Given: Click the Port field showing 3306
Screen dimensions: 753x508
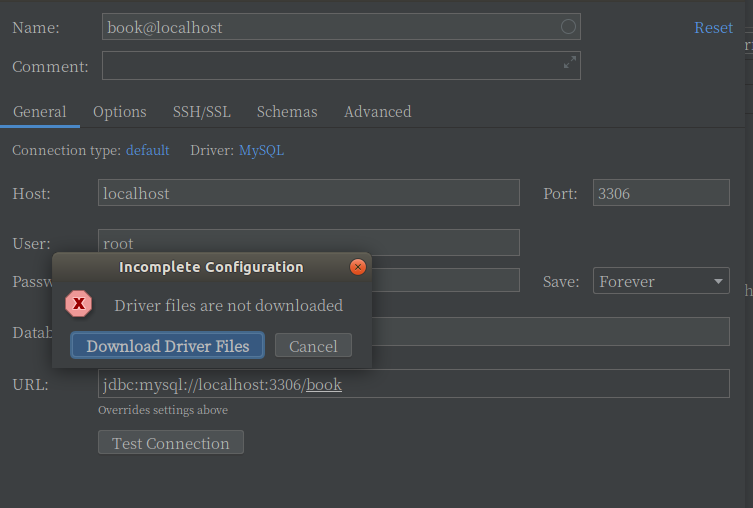Looking at the screenshot, I should tap(661, 193).
